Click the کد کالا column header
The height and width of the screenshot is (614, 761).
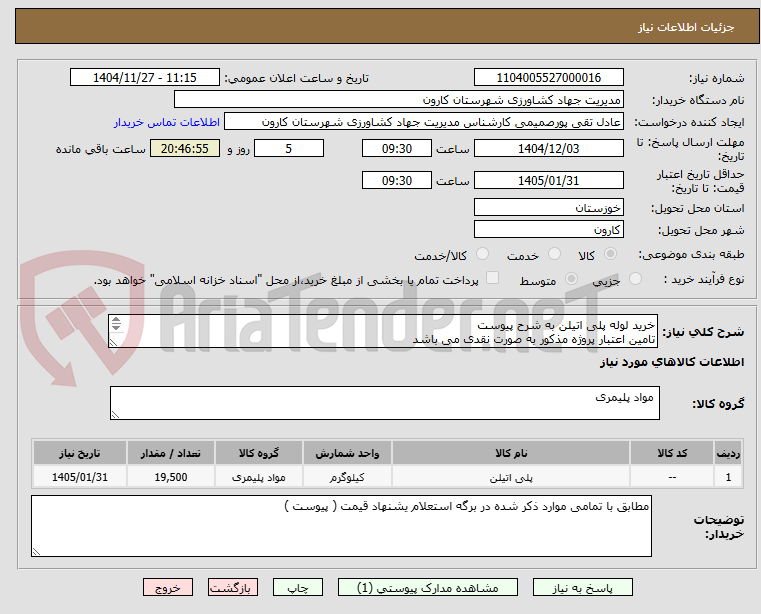click(672, 453)
